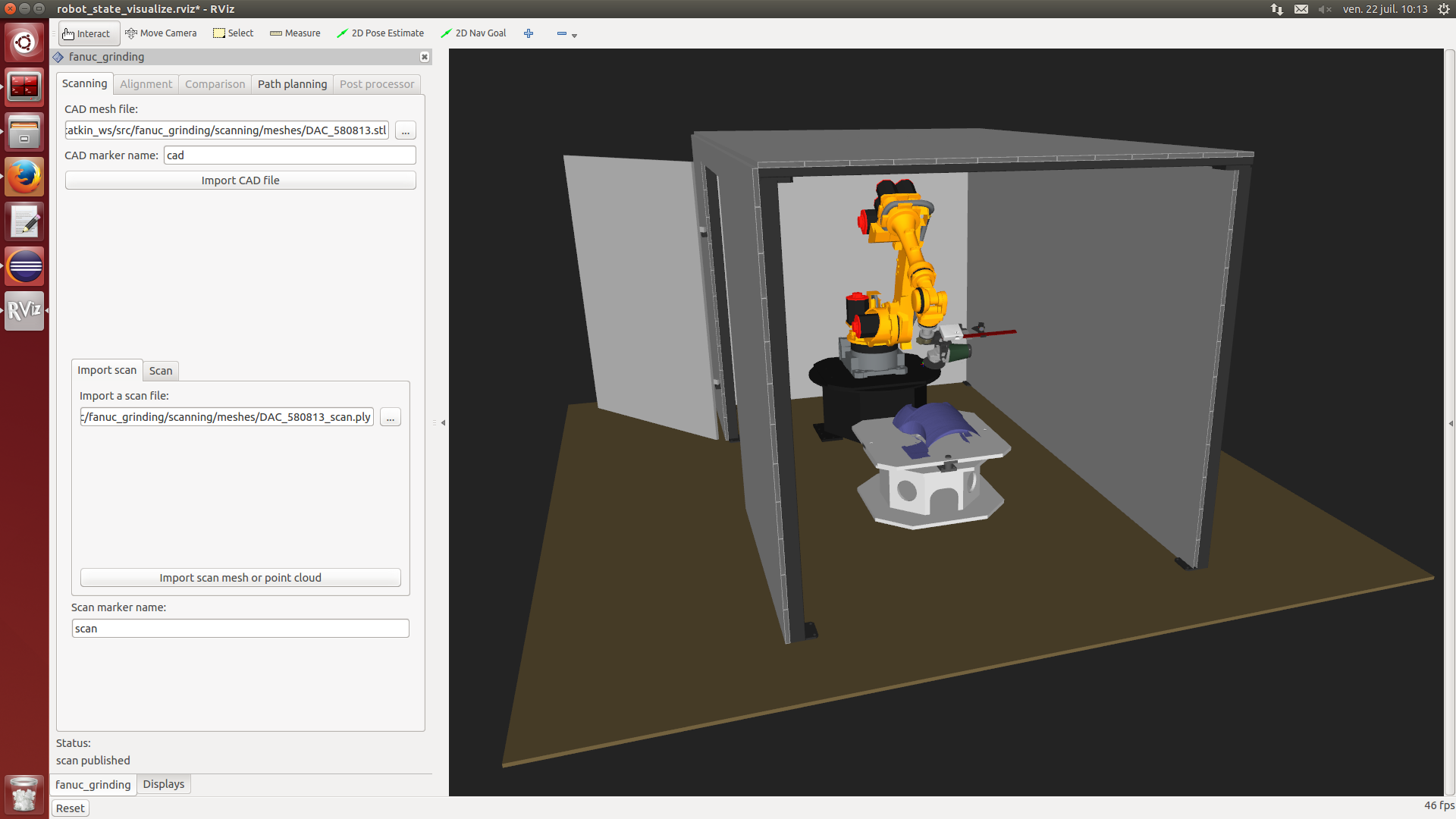Switch to the Path planning tab
This screenshot has height=819, width=1456.
coord(292,84)
